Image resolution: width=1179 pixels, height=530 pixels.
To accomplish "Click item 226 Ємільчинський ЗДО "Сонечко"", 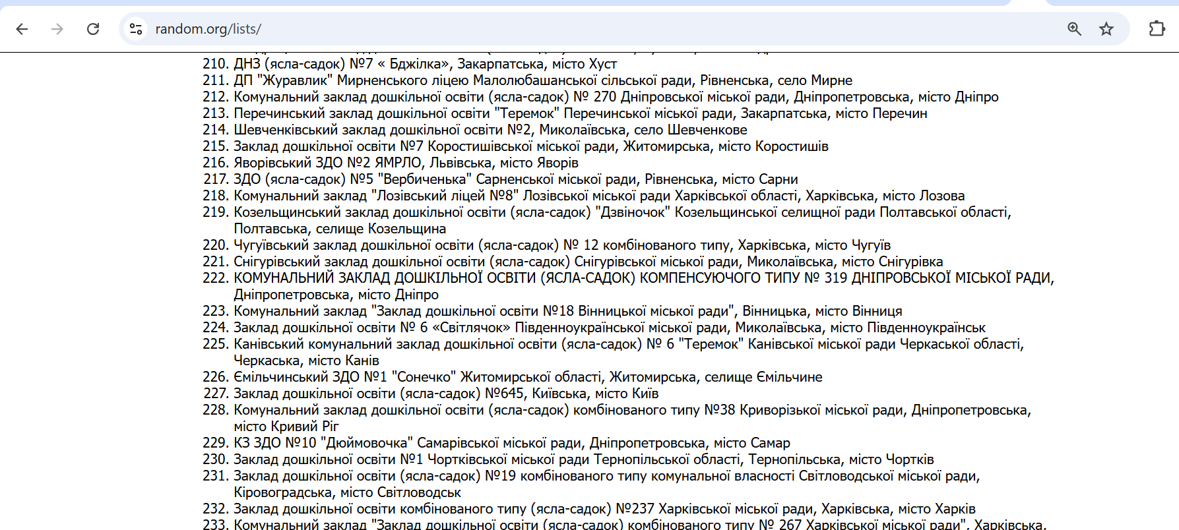I will [528, 377].
